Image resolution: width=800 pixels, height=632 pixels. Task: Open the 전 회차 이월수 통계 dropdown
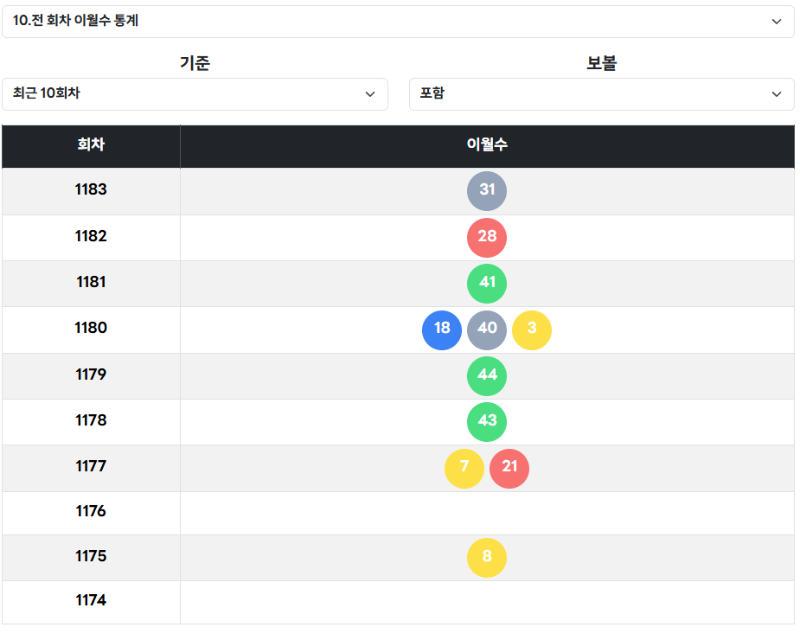click(x=400, y=21)
